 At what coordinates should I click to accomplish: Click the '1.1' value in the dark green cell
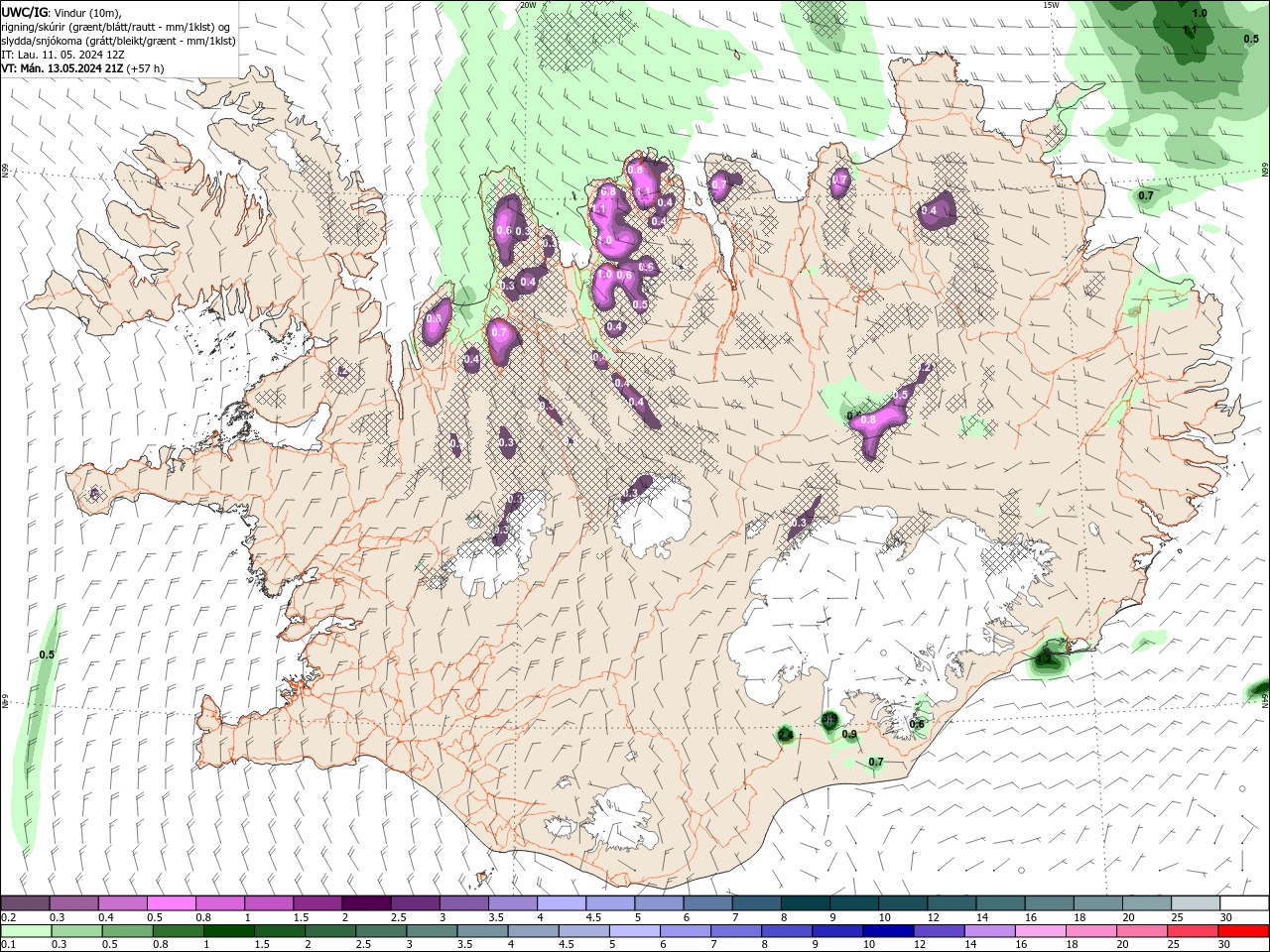click(x=1190, y=31)
